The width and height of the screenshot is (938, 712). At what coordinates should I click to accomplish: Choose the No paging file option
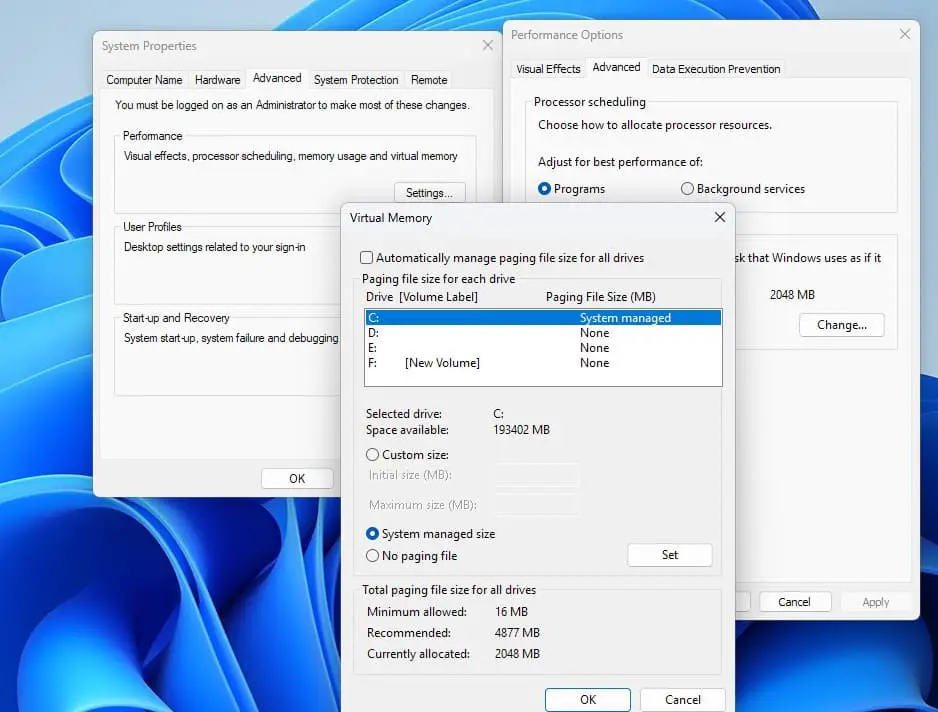373,556
